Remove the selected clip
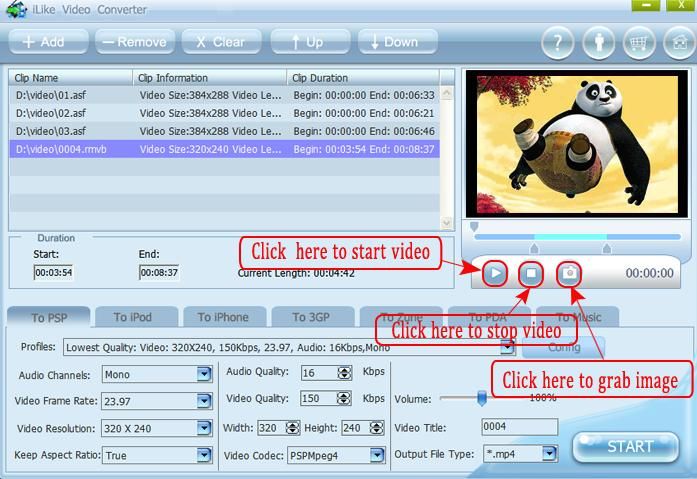 pyautogui.click(x=135, y=42)
